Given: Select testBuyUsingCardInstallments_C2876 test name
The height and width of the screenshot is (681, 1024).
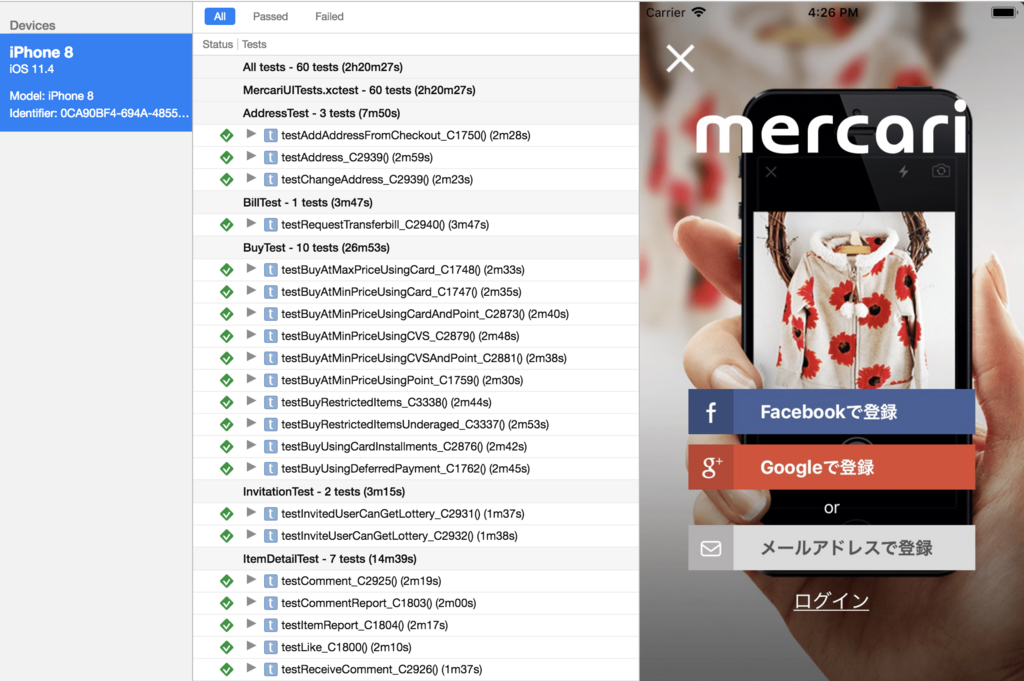Looking at the screenshot, I should [x=404, y=447].
